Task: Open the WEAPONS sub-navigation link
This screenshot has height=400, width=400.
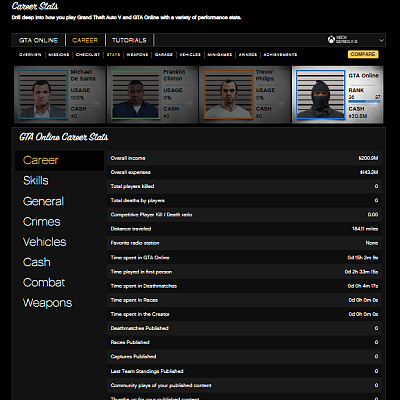Action: pyautogui.click(x=137, y=55)
